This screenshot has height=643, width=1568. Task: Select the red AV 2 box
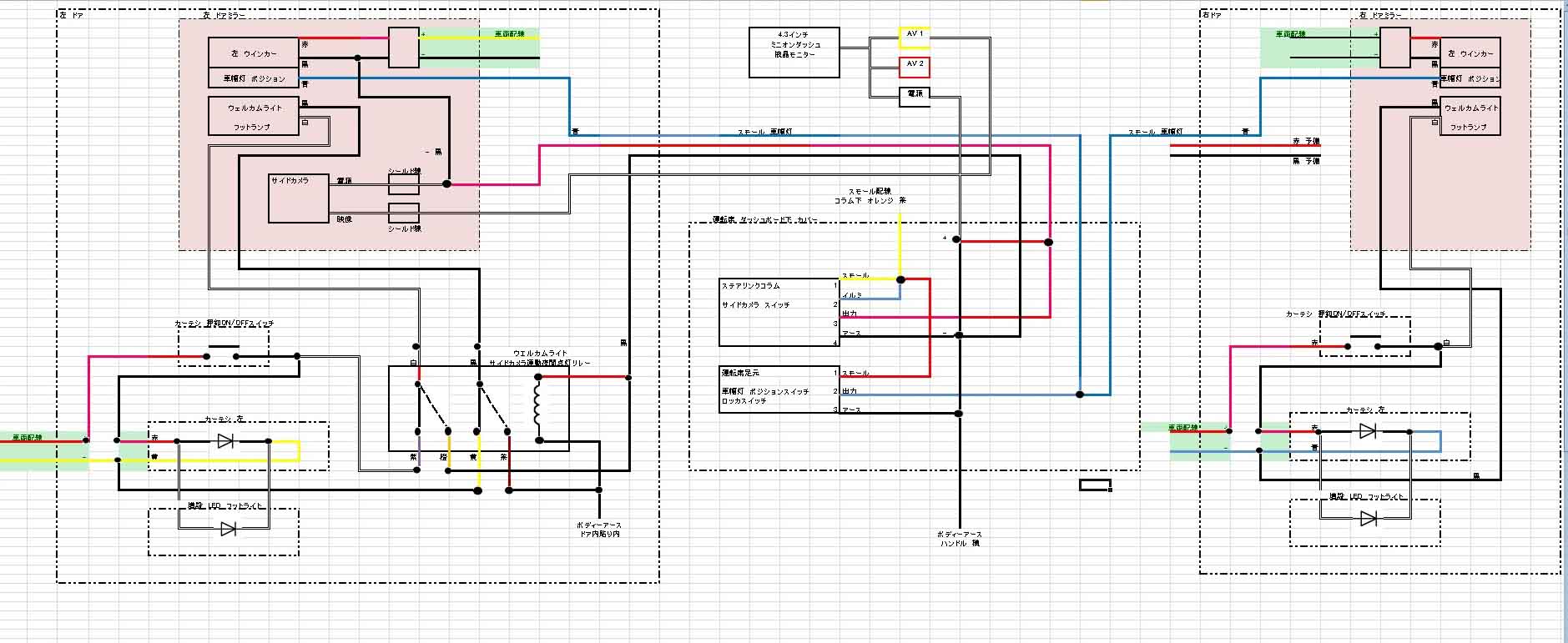(914, 67)
